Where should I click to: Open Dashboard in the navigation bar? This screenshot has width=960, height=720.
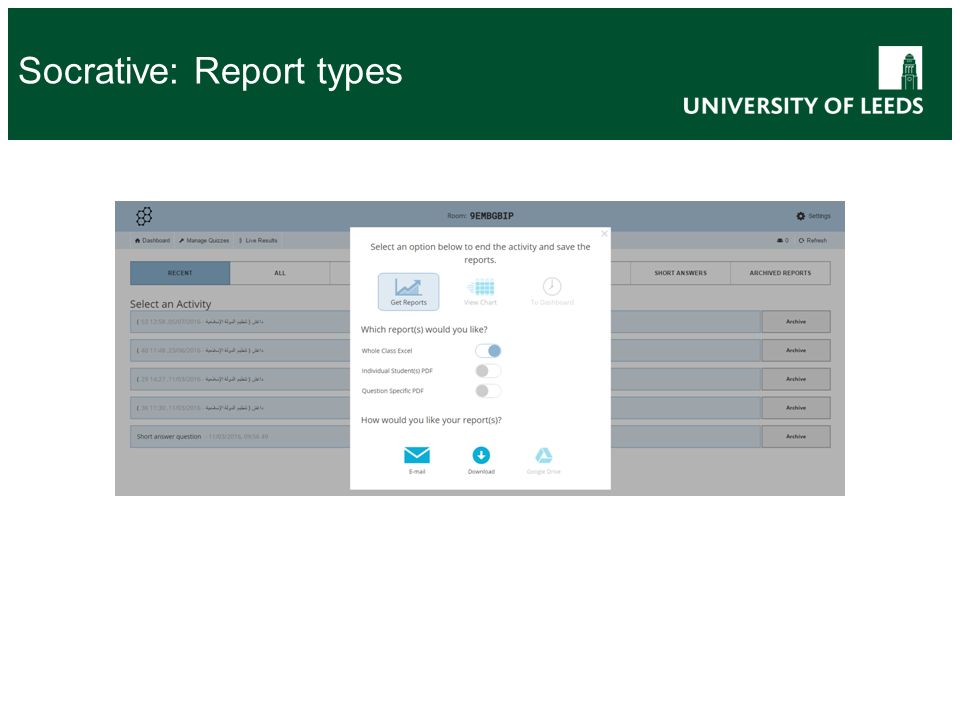coord(152,241)
